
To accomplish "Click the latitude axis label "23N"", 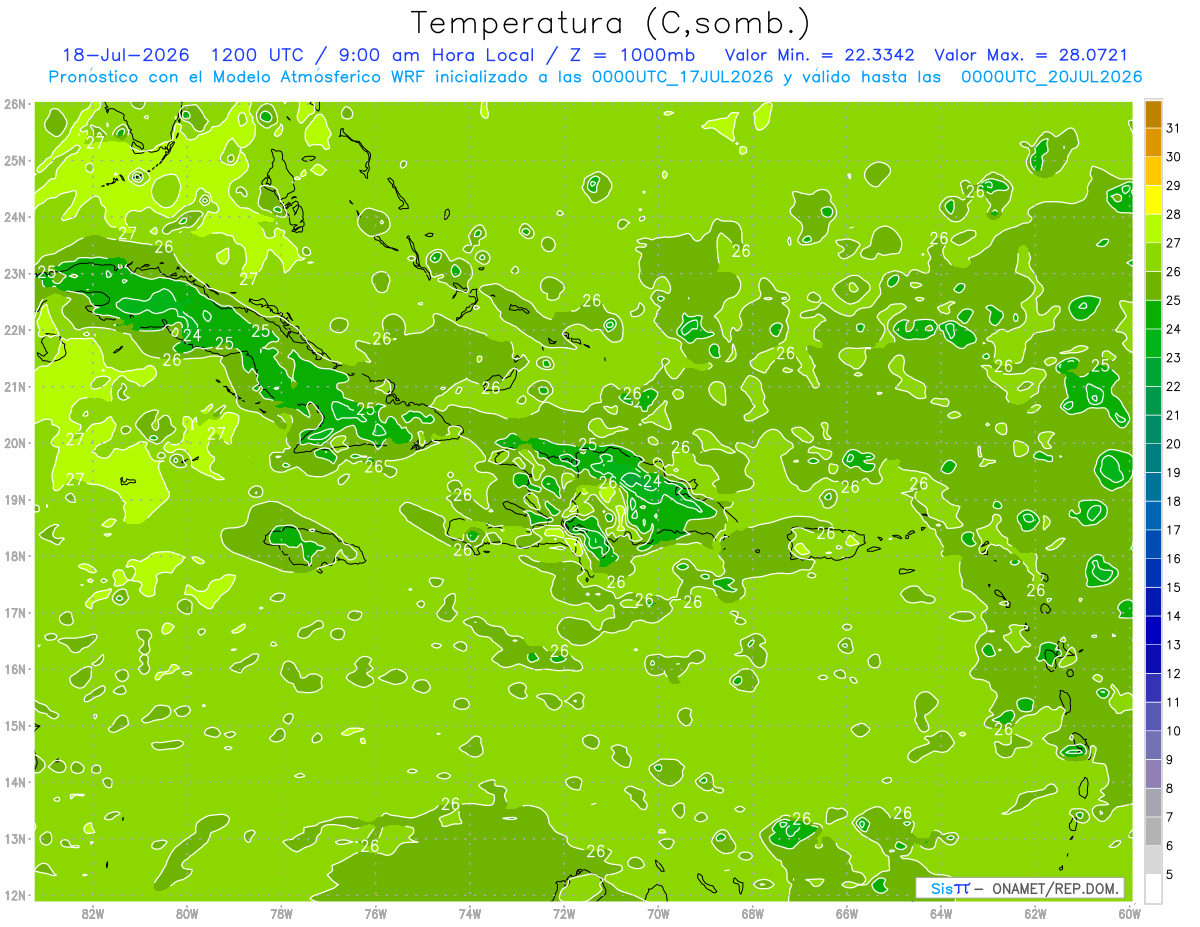I will pos(15,273).
